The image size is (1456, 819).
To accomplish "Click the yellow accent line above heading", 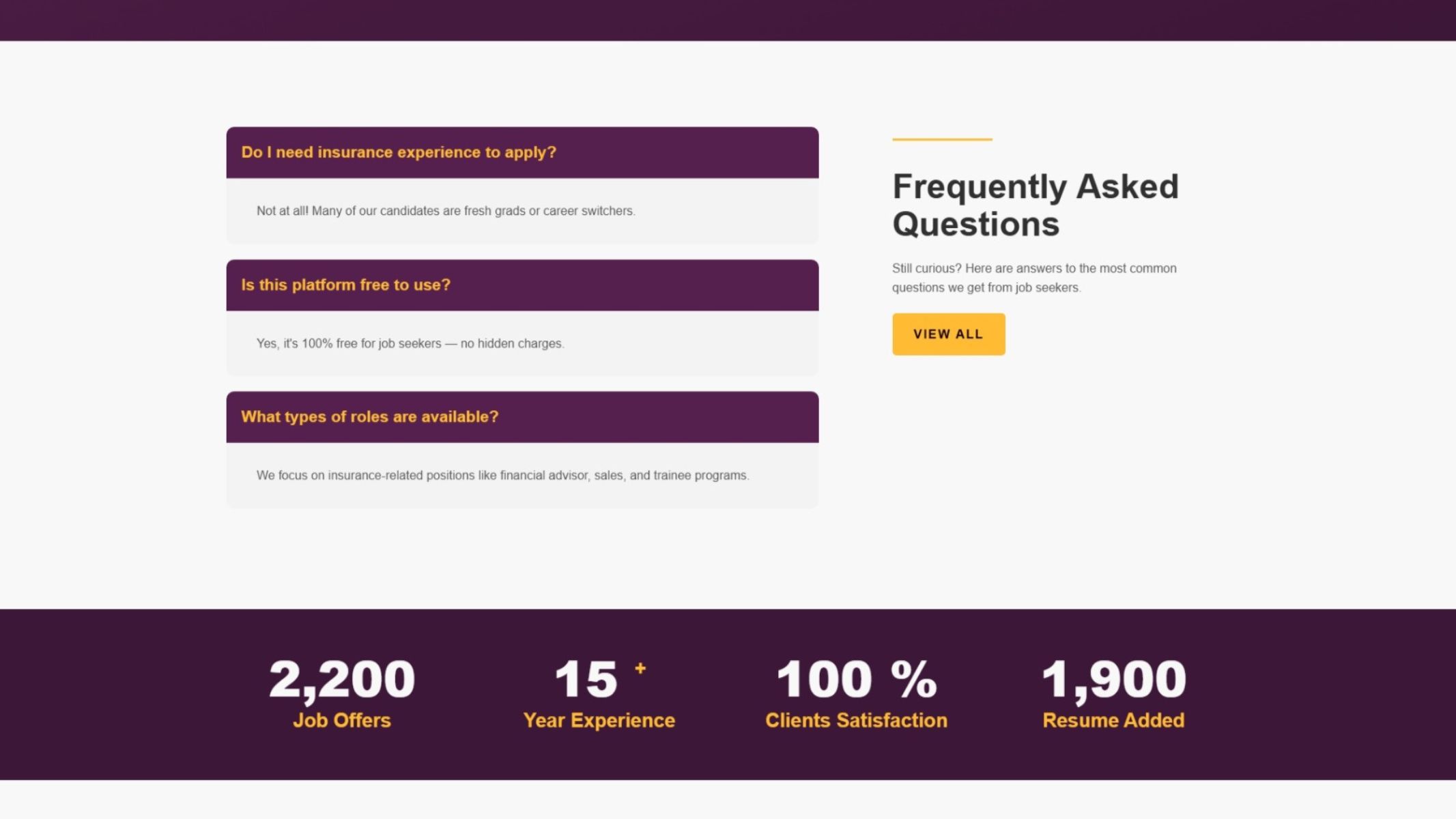I will click(942, 139).
